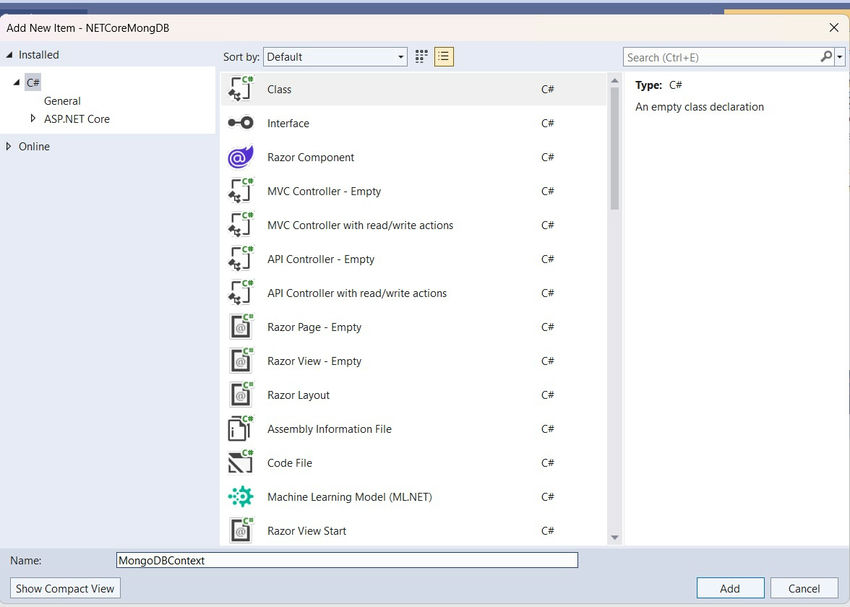This screenshot has height=607, width=850.
Task: Select the Interface template icon
Action: [242, 123]
